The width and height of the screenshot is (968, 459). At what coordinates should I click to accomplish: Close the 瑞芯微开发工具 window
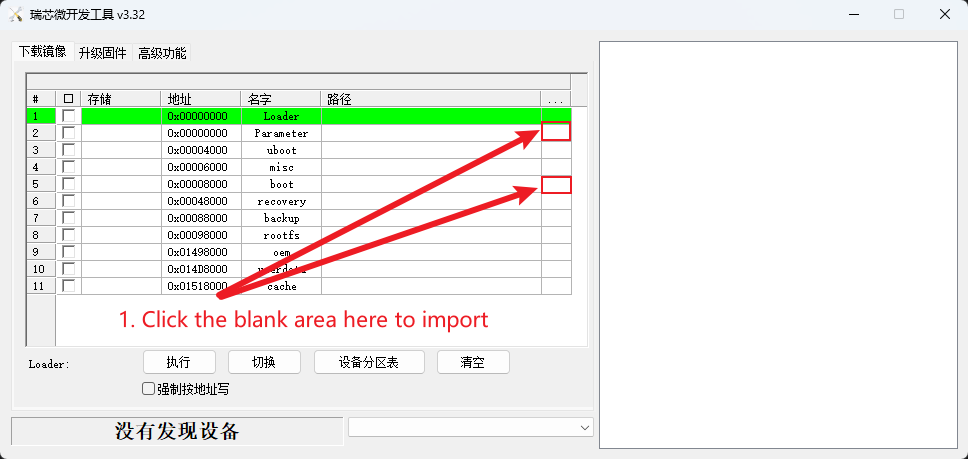point(945,14)
